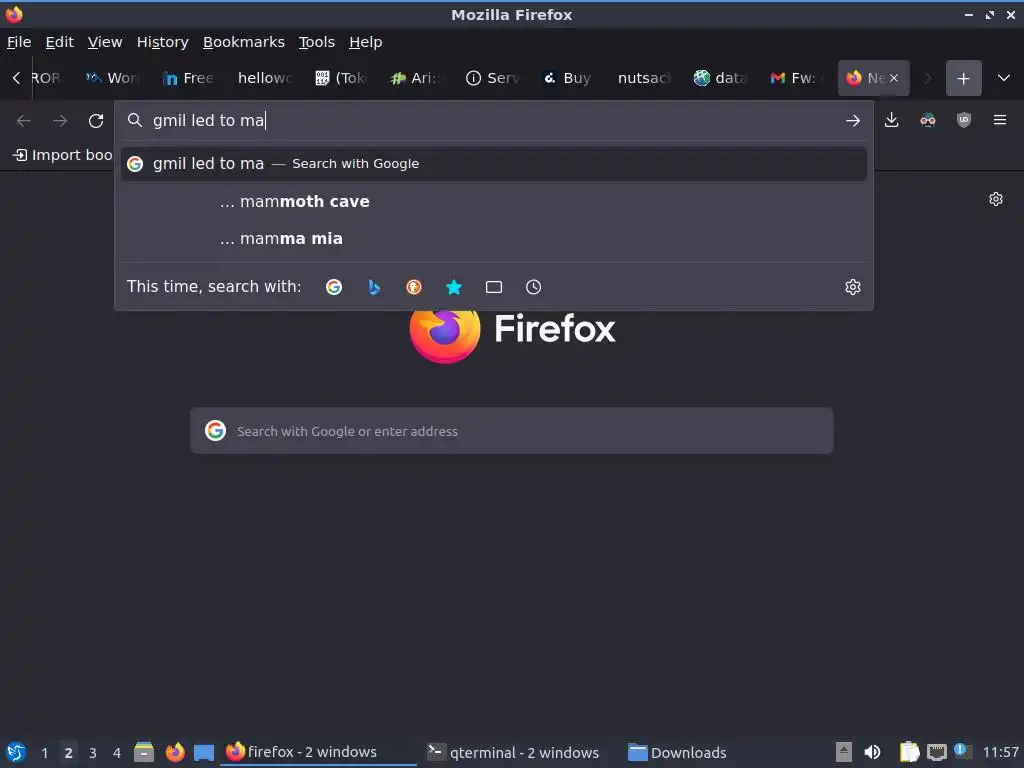1024x768 pixels.
Task: Switch to the Fw: Gmail tab
Action: coord(795,78)
